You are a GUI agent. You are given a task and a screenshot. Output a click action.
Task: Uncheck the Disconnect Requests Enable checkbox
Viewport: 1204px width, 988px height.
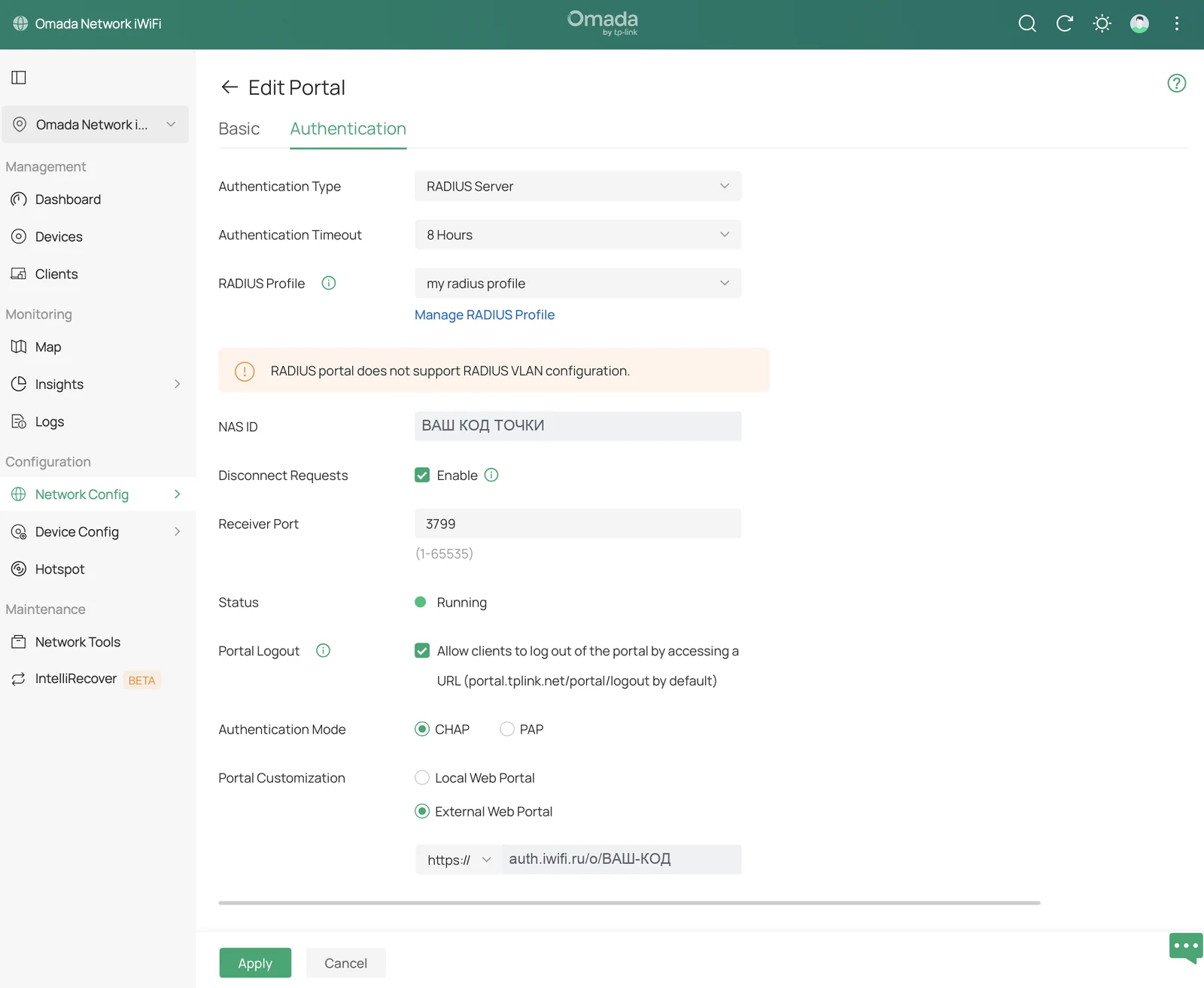pyautogui.click(x=422, y=475)
